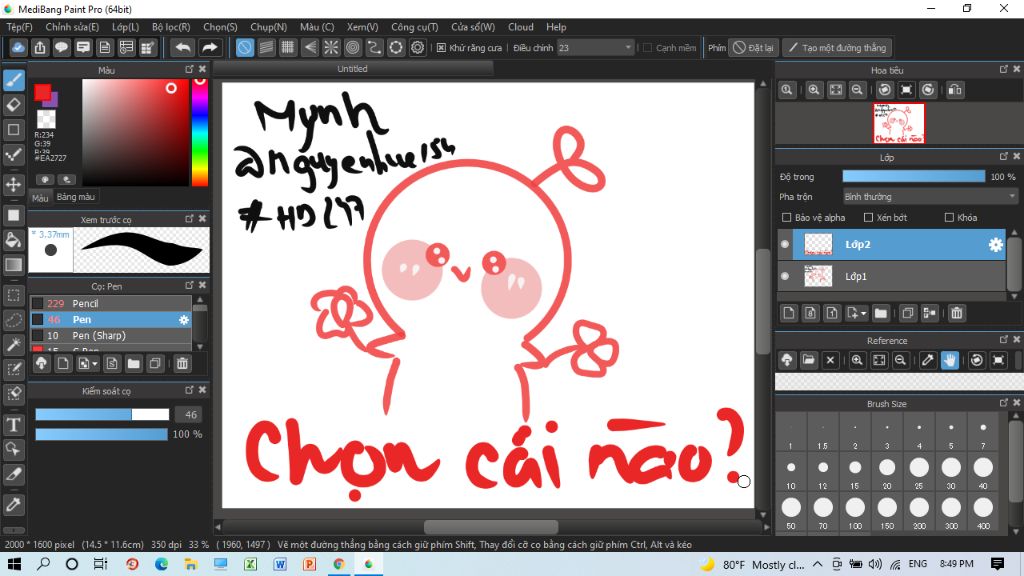Screen dimensions: 1024x576
Task: Select the Lasso selection tool
Action: (14, 320)
